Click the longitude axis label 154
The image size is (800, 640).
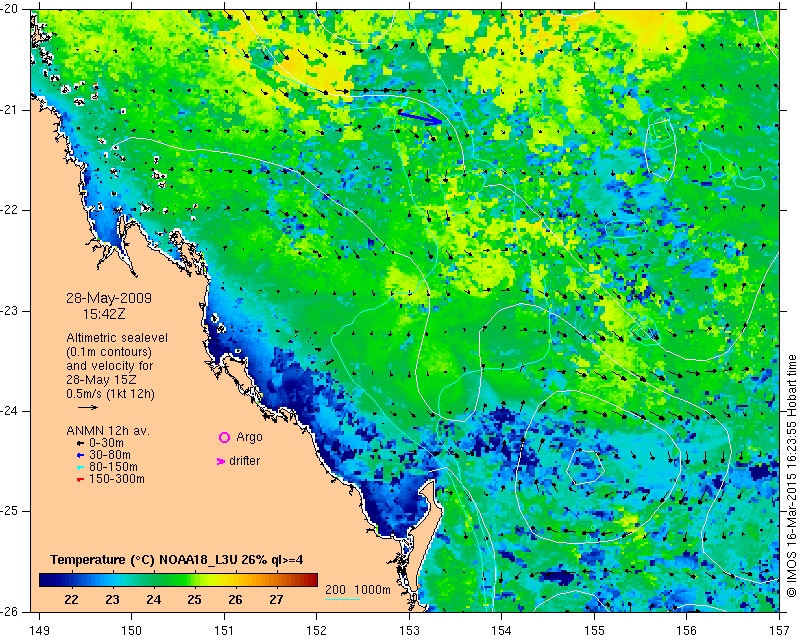[x=502, y=631]
